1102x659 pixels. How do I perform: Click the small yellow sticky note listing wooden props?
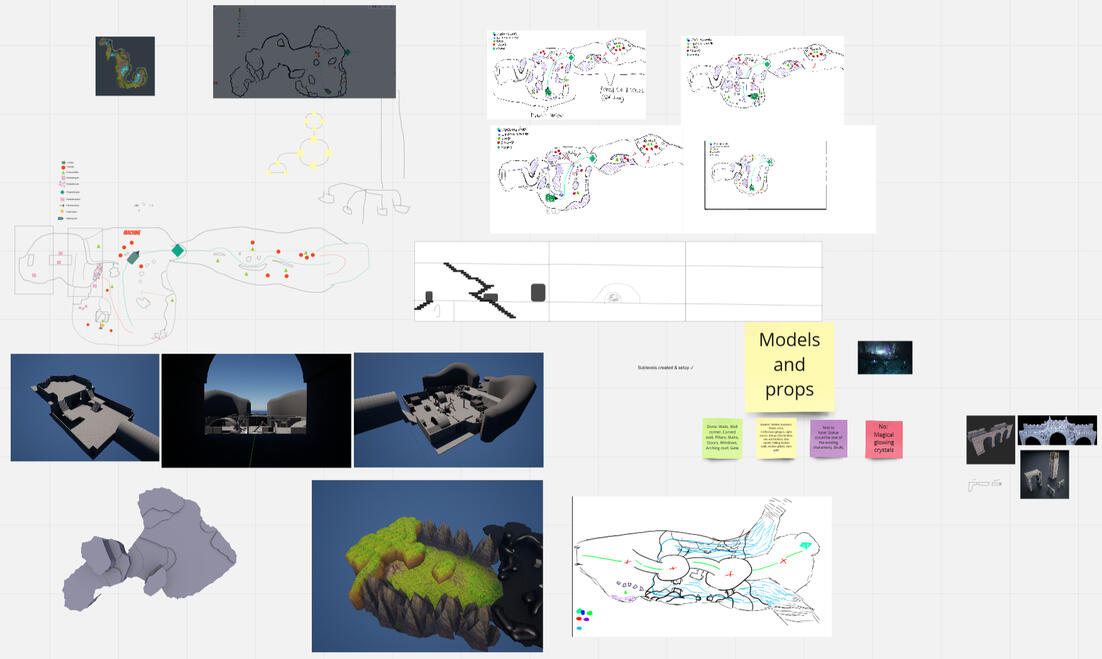click(x=774, y=439)
